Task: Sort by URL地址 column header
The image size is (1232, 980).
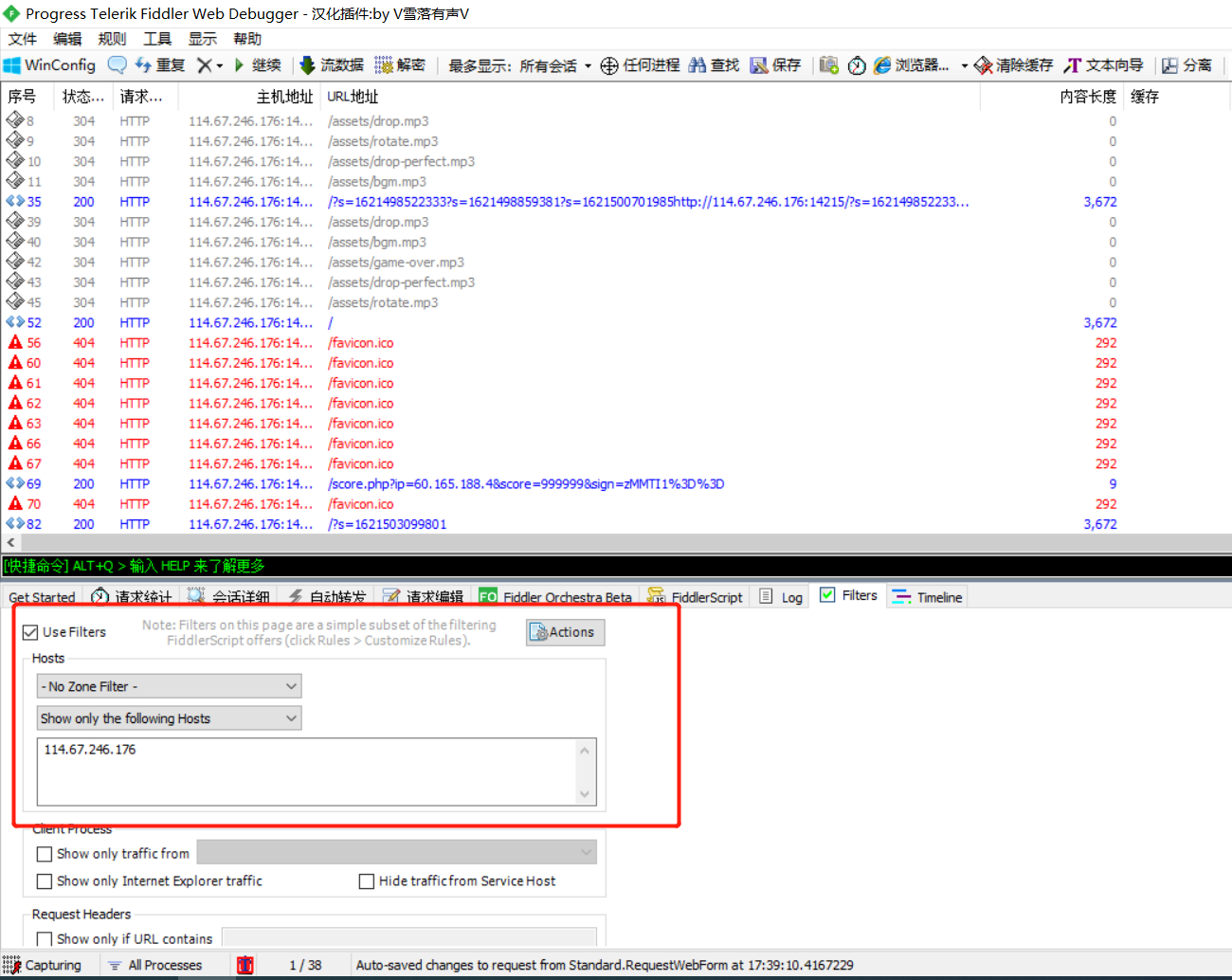Action: [649, 97]
